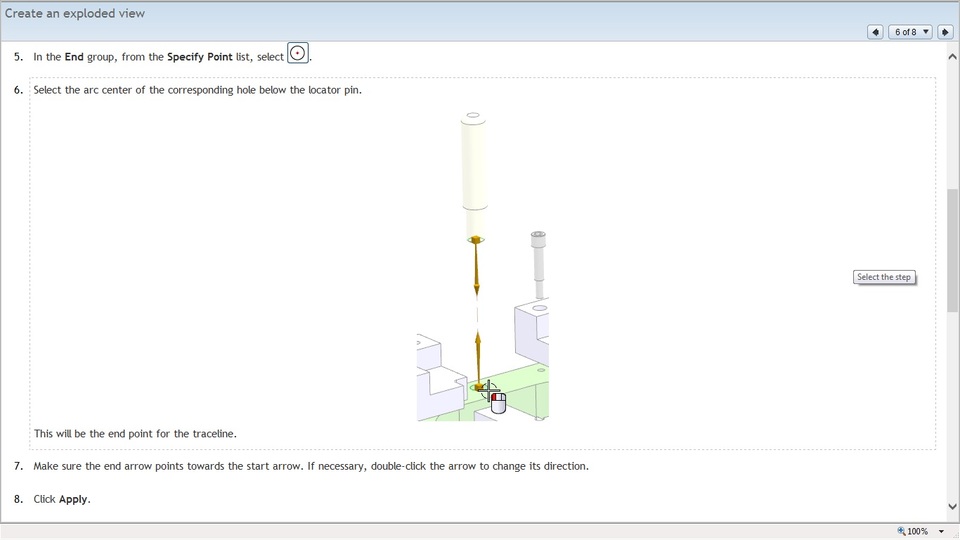
Task: Open the 100% zoom level dropdown
Action: 941,531
